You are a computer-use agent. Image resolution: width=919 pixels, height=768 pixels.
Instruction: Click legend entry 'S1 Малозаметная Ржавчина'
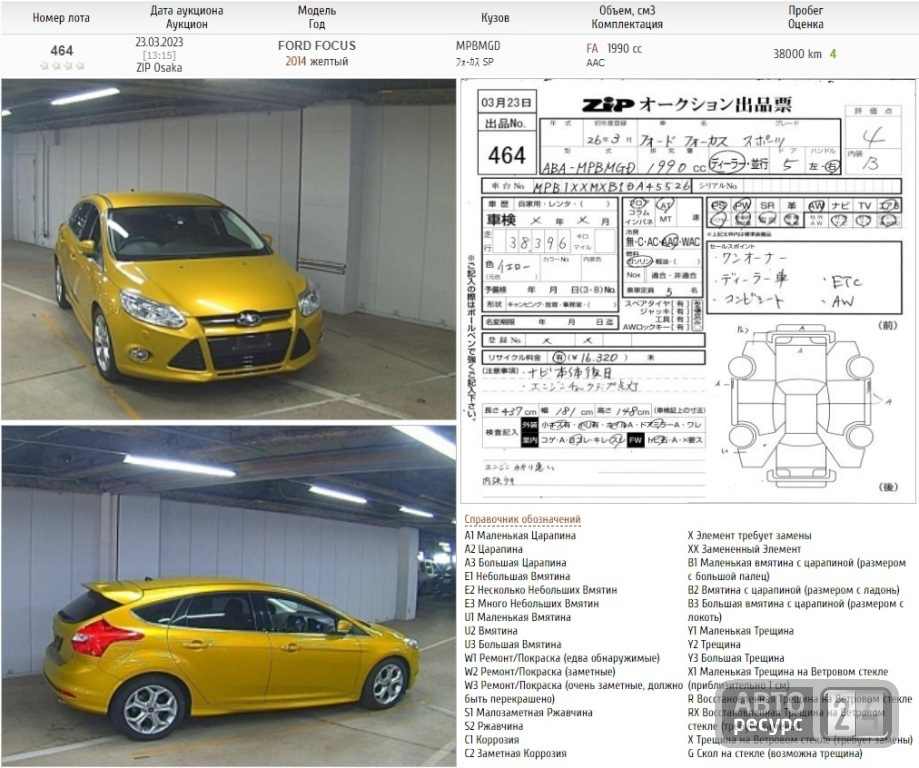pyautogui.click(x=528, y=712)
